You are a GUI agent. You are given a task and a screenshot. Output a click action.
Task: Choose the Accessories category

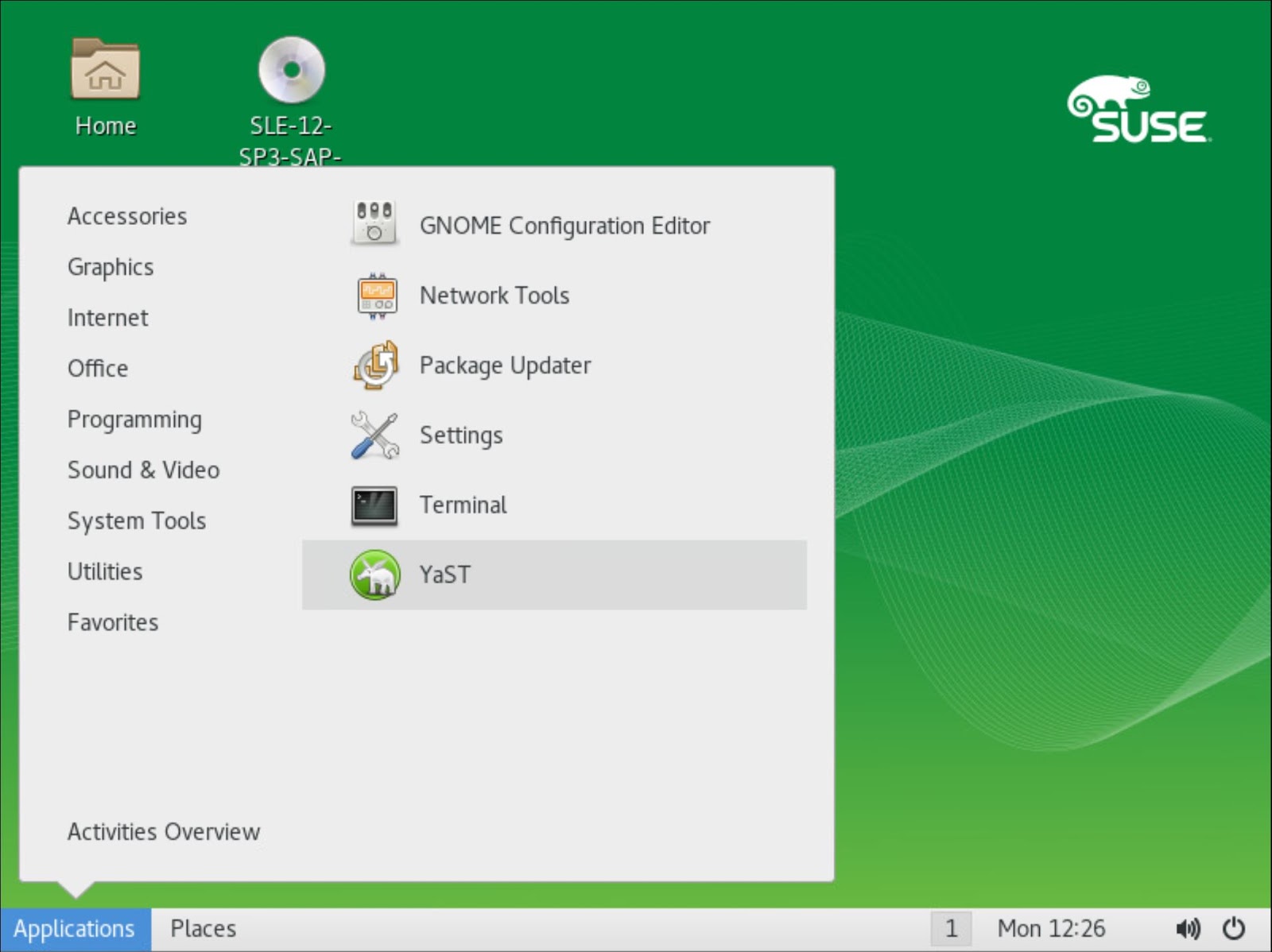coord(127,216)
